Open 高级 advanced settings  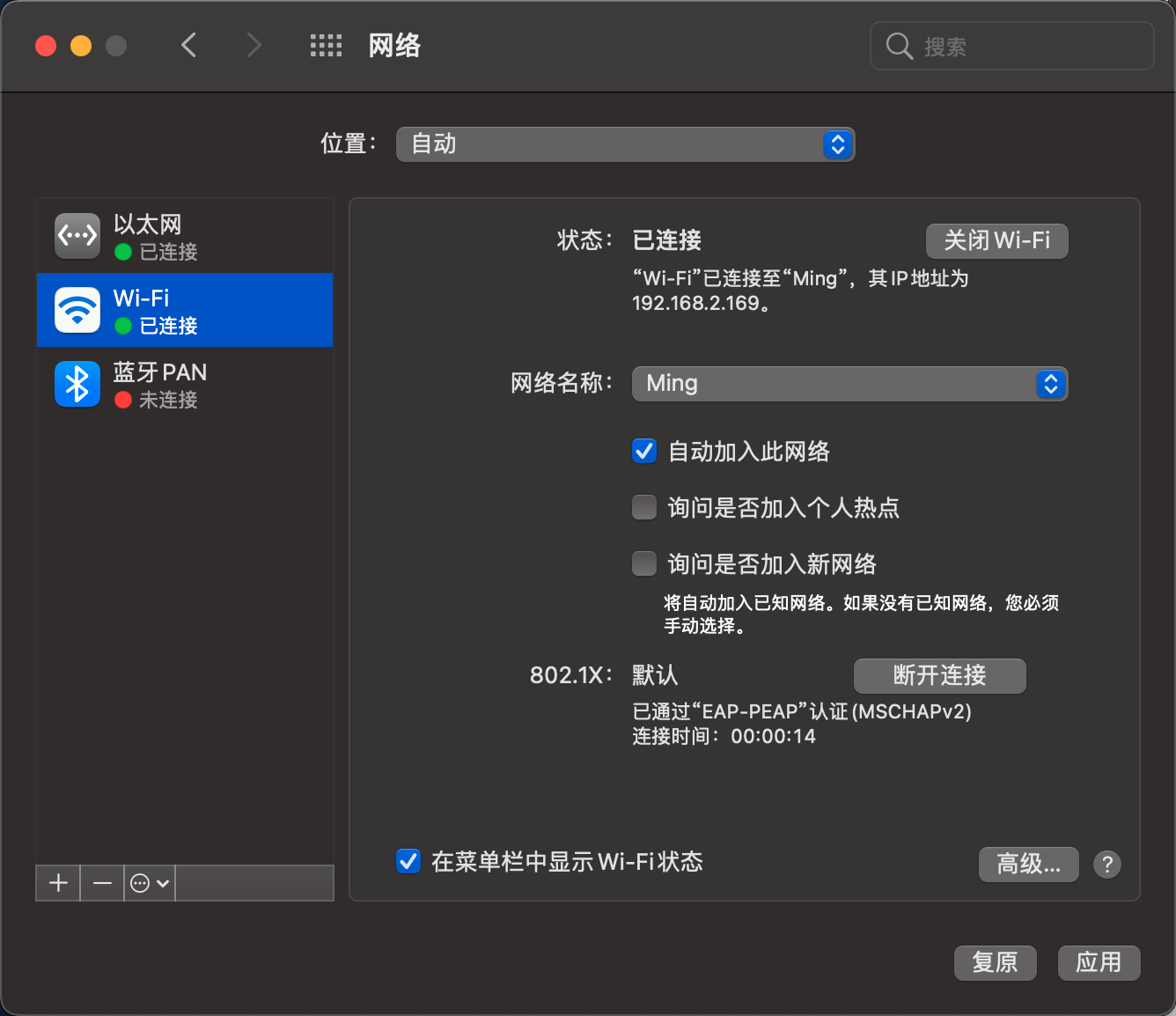pos(1028,864)
